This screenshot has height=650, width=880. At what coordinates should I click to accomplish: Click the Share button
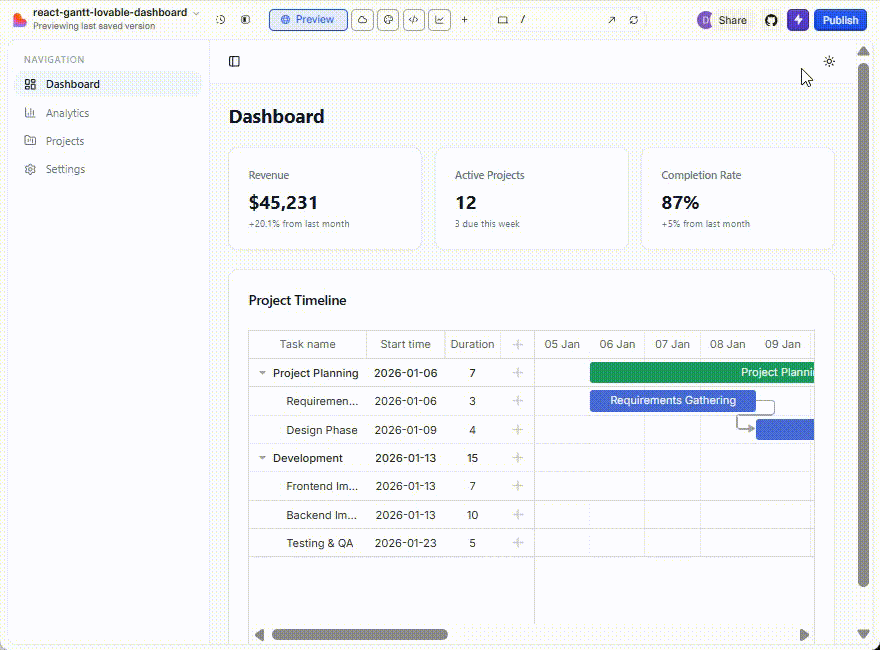point(732,20)
